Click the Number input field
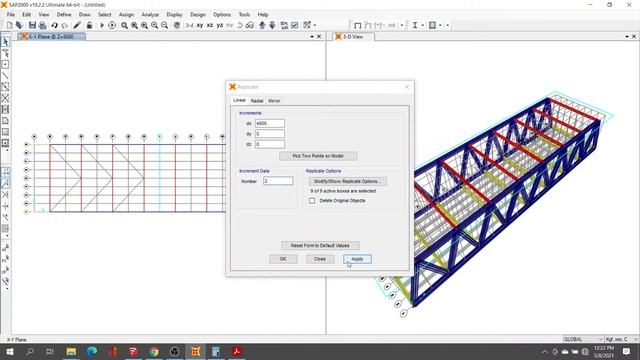 coord(278,181)
